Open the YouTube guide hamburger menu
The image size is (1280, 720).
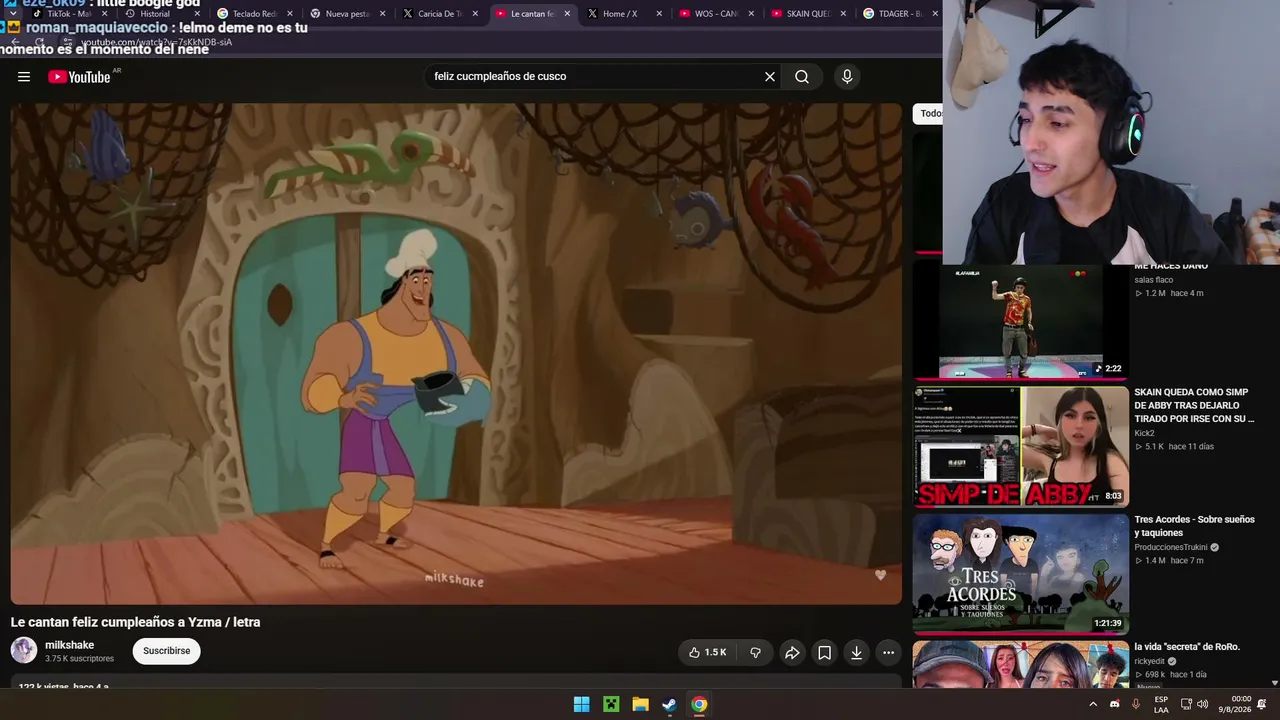click(24, 77)
